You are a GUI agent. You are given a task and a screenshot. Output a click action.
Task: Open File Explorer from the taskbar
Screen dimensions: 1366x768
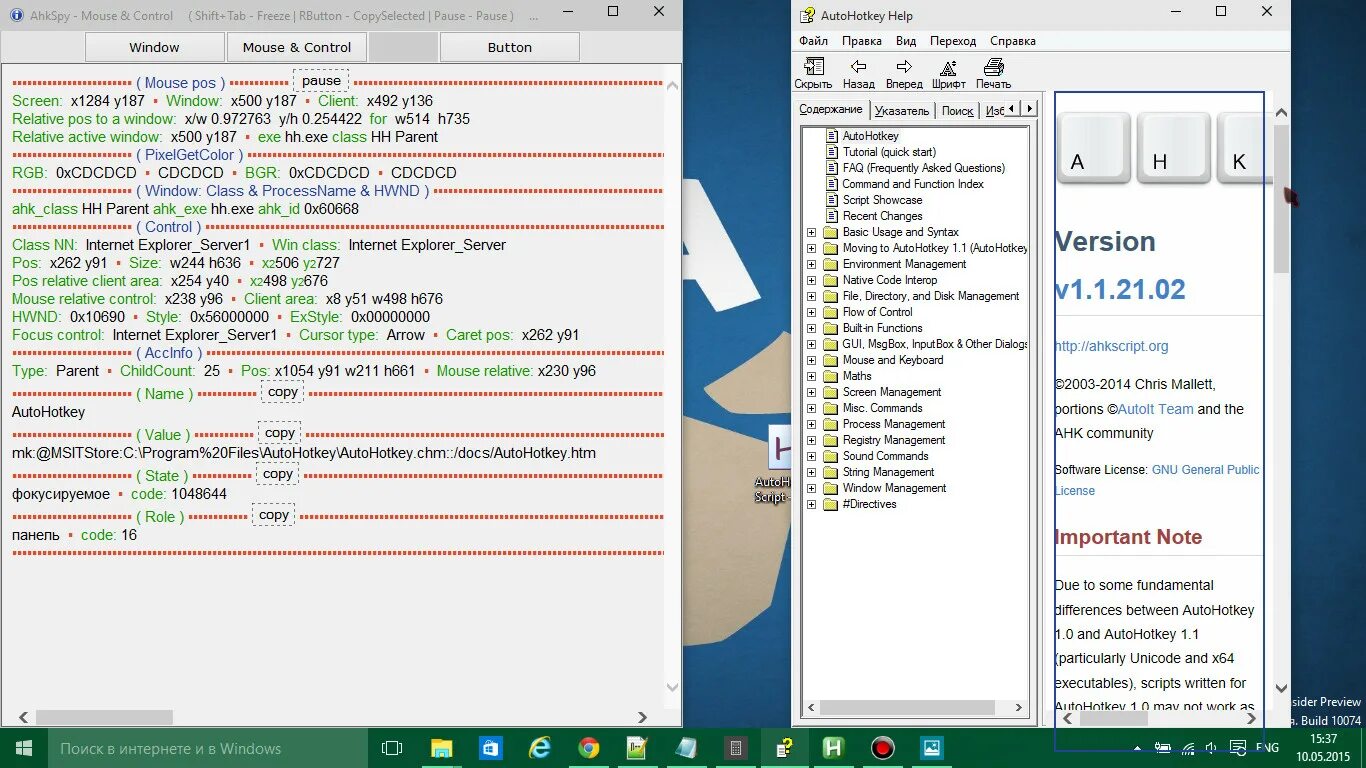[x=441, y=748]
